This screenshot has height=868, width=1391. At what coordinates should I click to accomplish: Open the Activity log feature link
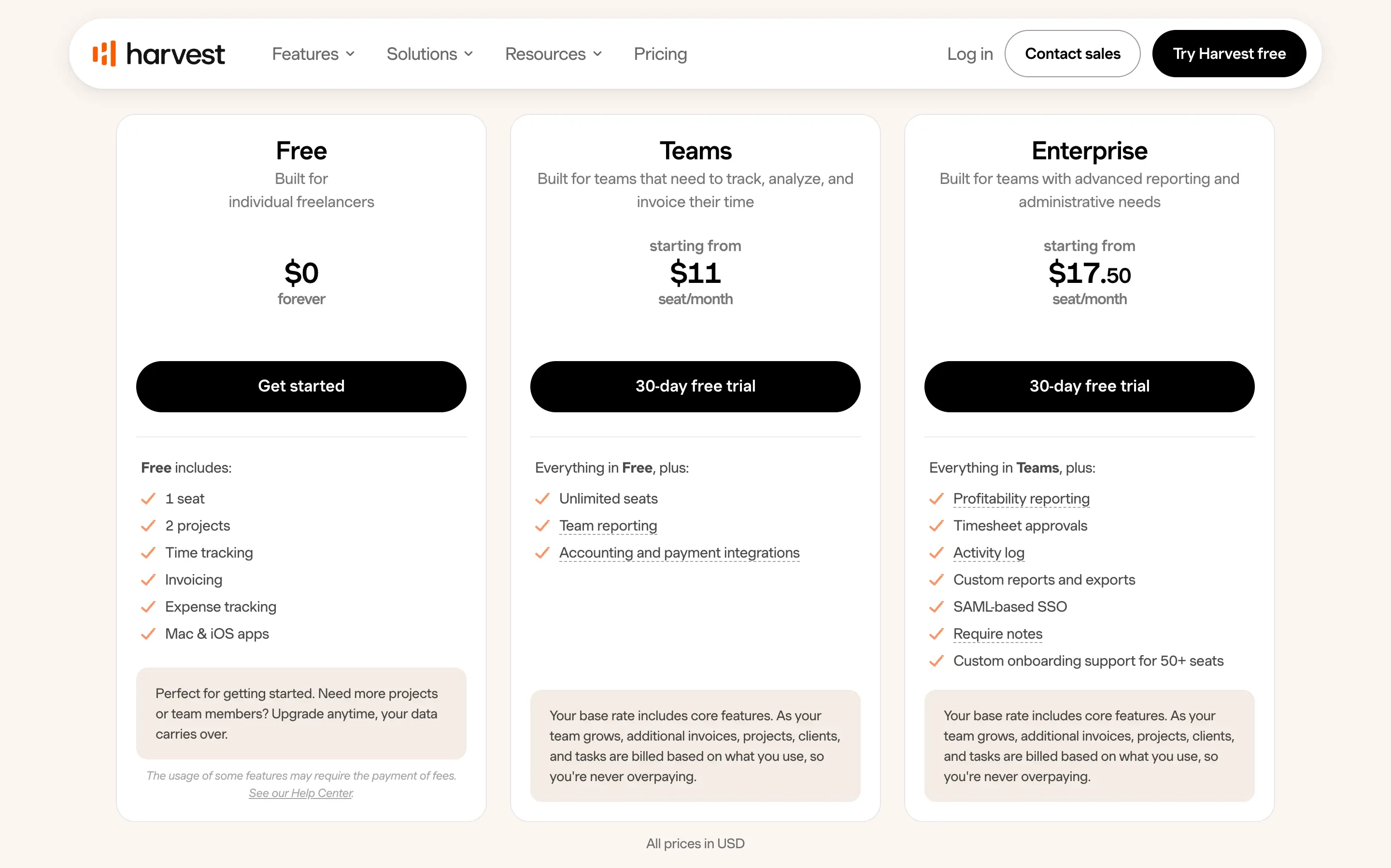pyautogui.click(x=988, y=553)
